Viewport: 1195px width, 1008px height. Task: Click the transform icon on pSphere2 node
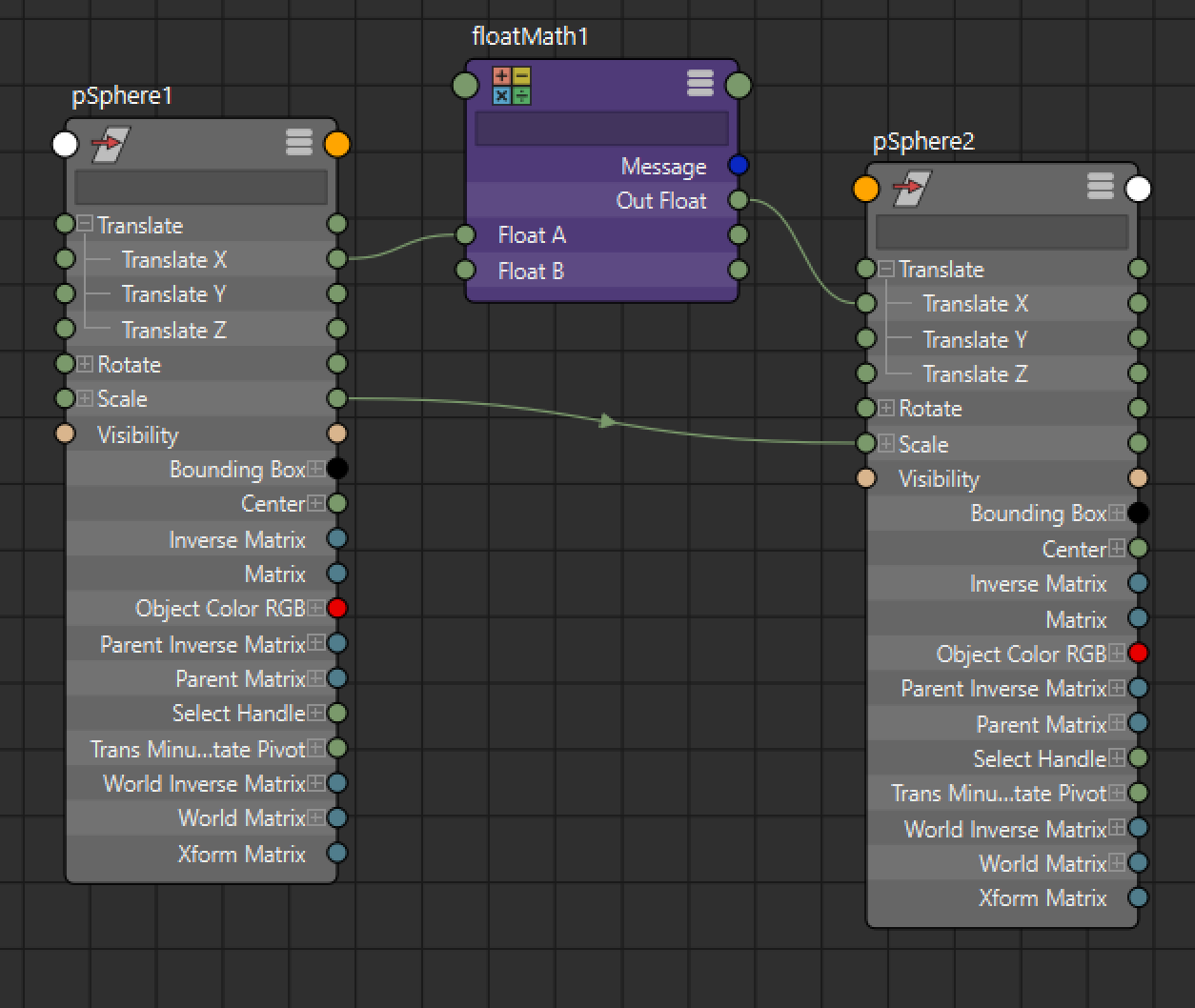[912, 189]
